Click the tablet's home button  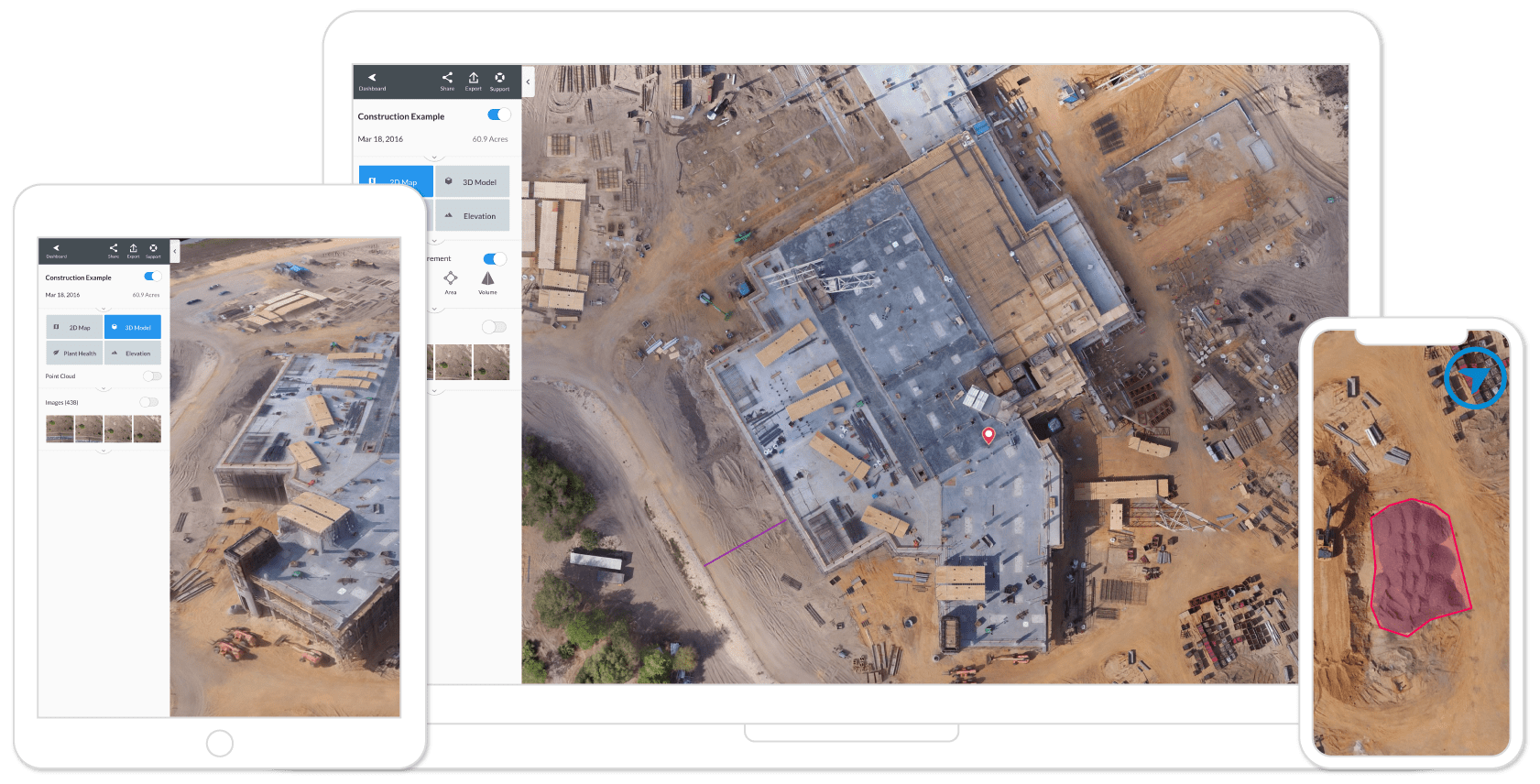pyautogui.click(x=220, y=743)
